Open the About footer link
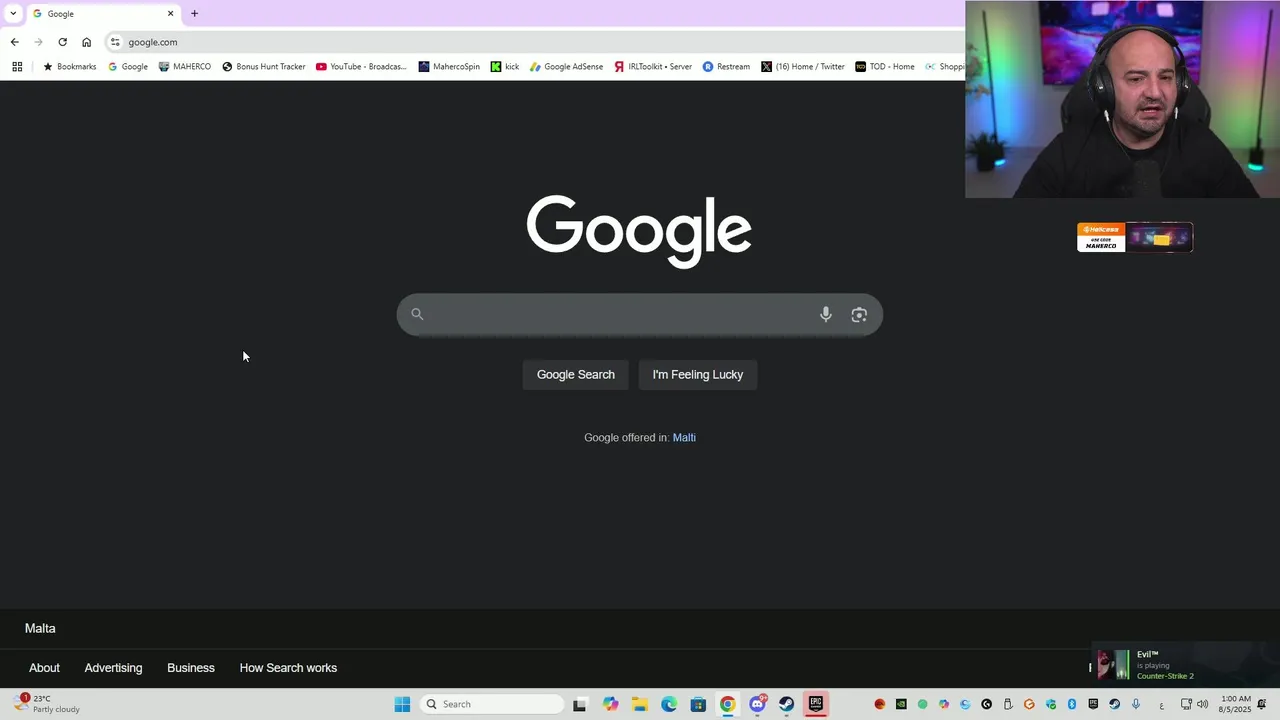 pos(44,668)
